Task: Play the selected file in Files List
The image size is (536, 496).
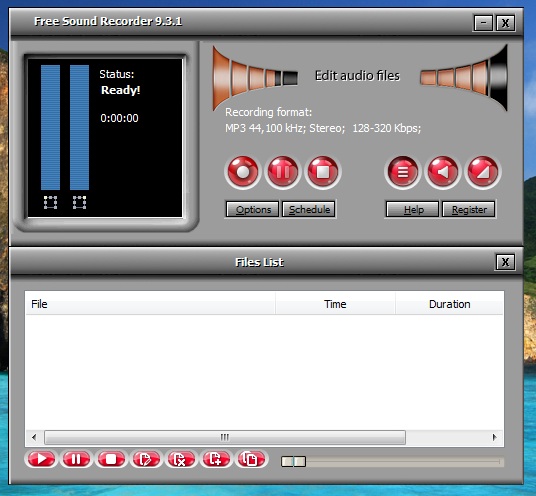Action: point(41,459)
